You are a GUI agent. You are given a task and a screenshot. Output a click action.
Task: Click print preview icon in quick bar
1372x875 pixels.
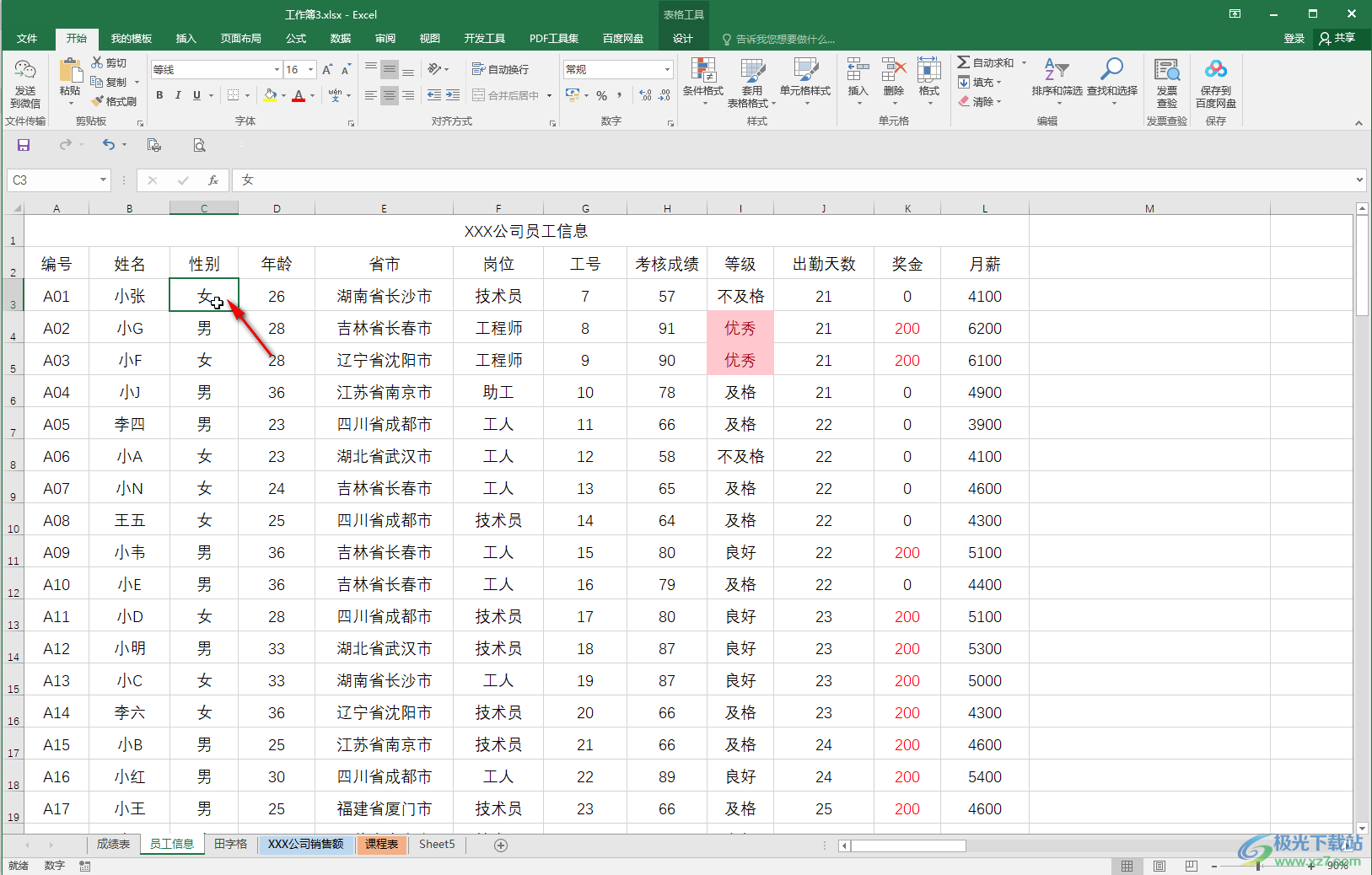(x=200, y=145)
